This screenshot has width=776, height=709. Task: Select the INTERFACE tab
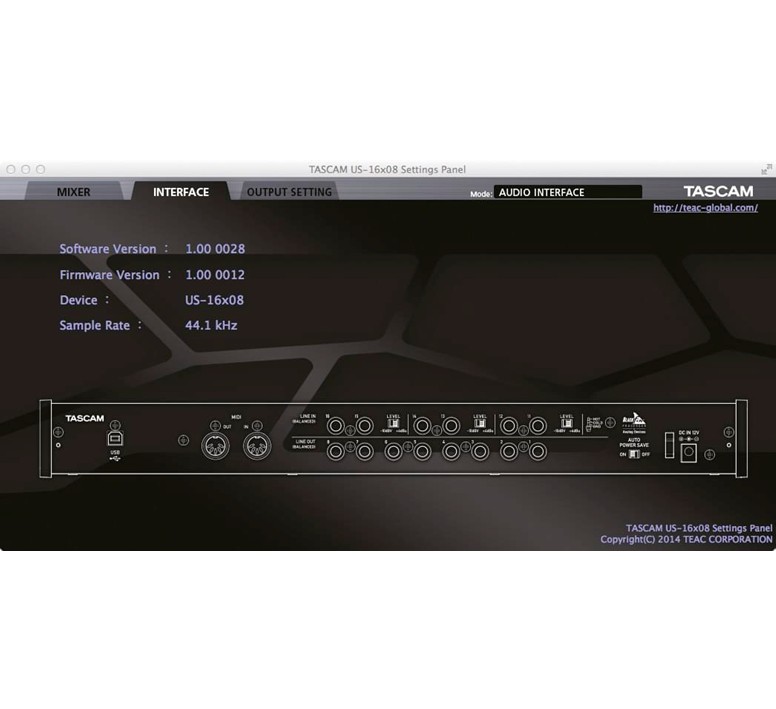point(181,192)
